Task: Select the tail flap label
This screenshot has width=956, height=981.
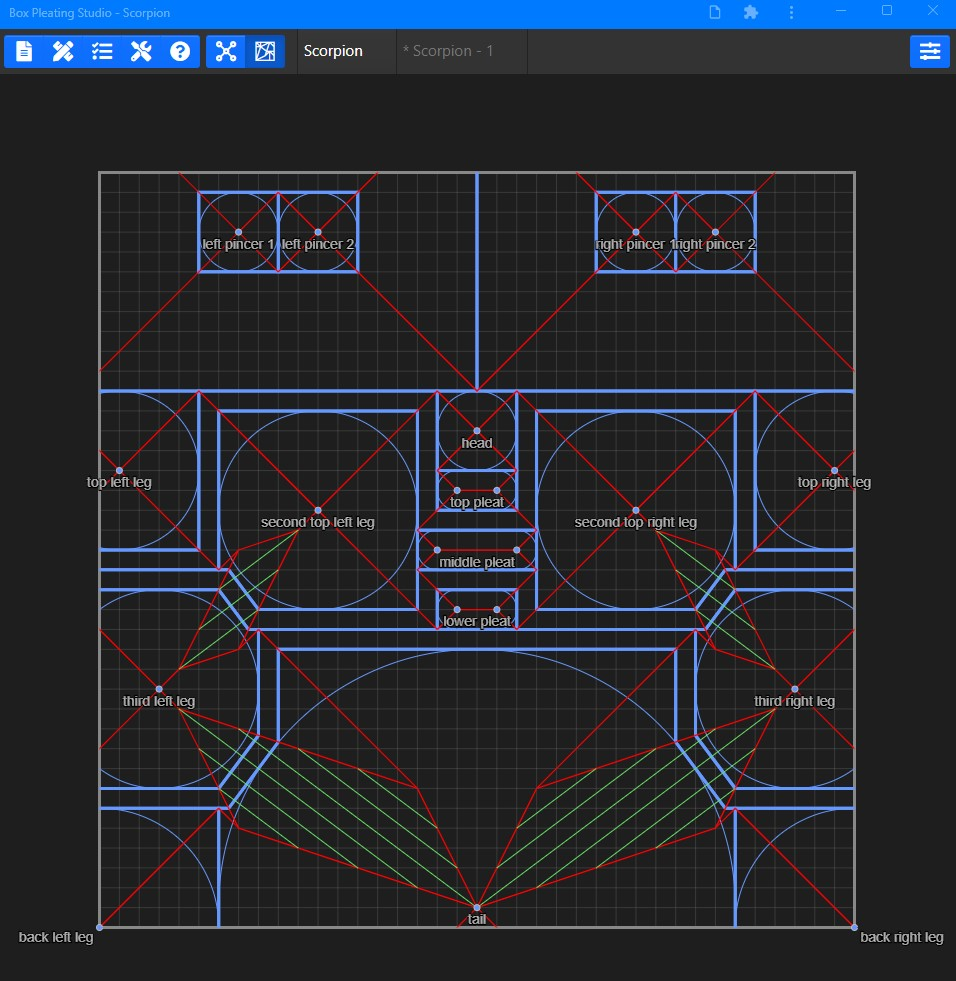Action: [477, 919]
